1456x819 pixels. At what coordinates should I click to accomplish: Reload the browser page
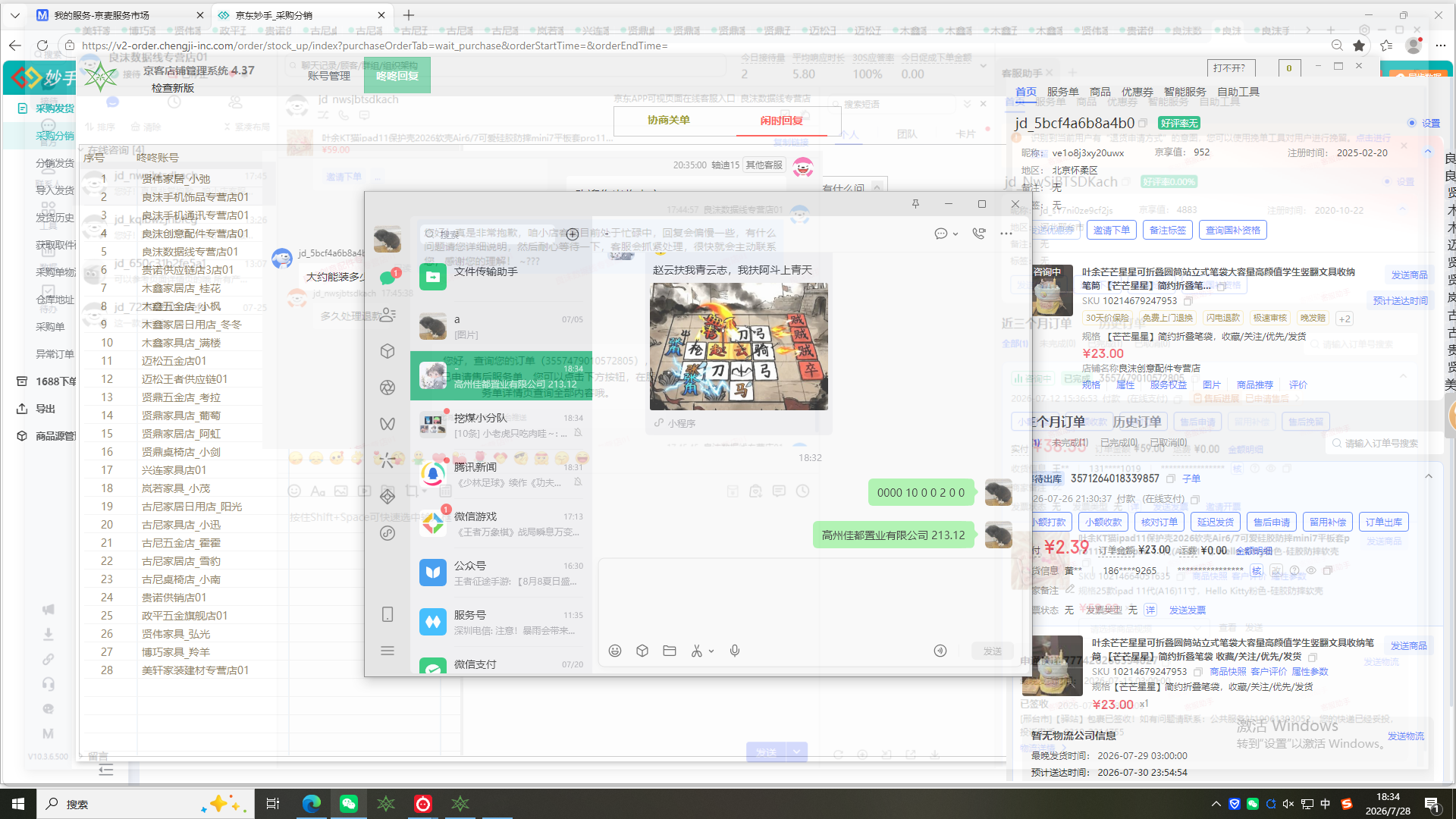tap(42, 45)
